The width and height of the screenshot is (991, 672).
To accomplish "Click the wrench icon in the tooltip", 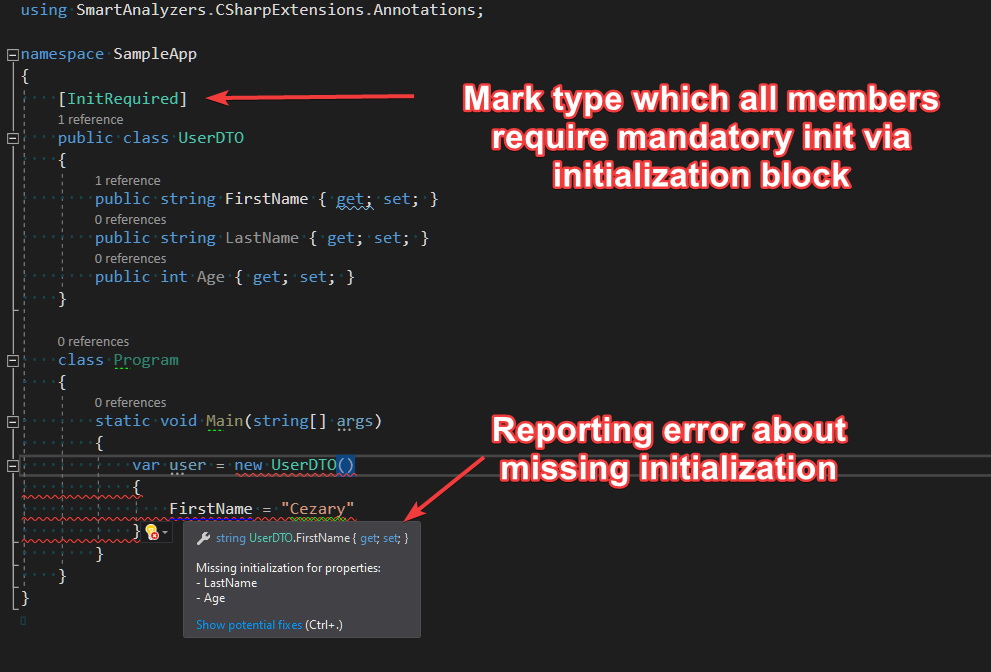I will (202, 539).
